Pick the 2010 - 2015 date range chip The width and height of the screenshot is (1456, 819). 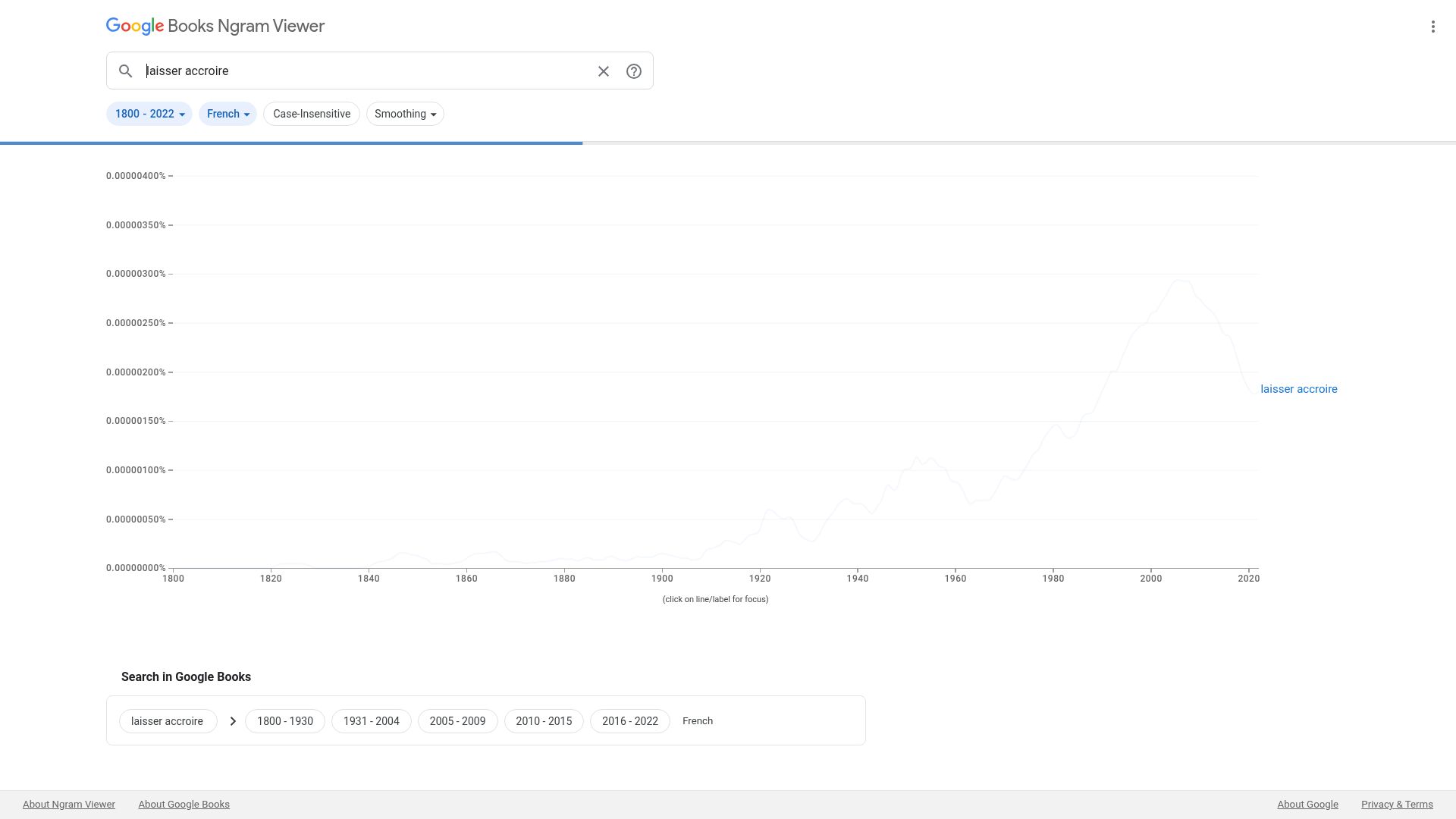[x=544, y=721]
